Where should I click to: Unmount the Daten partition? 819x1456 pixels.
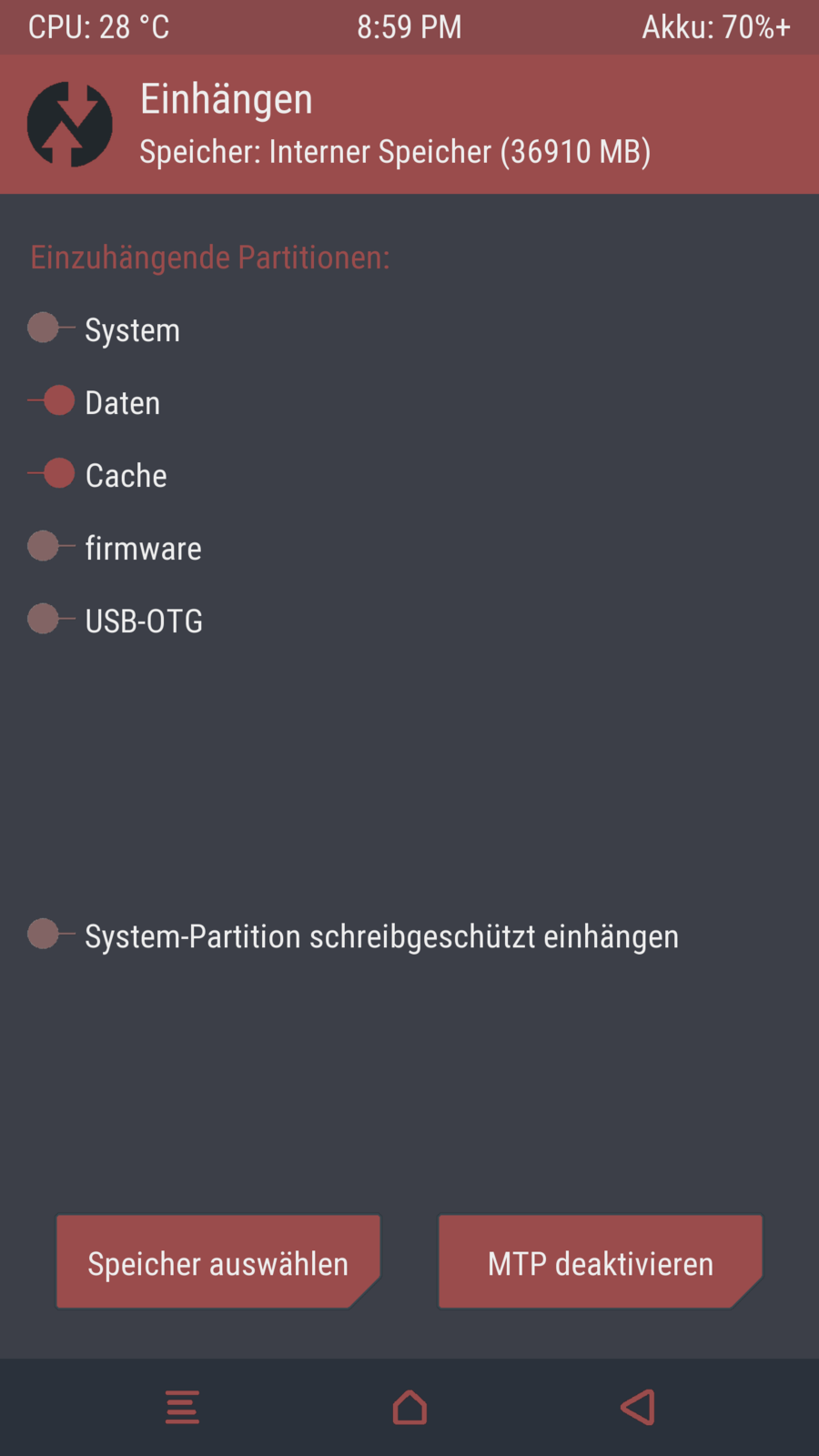tap(51, 401)
